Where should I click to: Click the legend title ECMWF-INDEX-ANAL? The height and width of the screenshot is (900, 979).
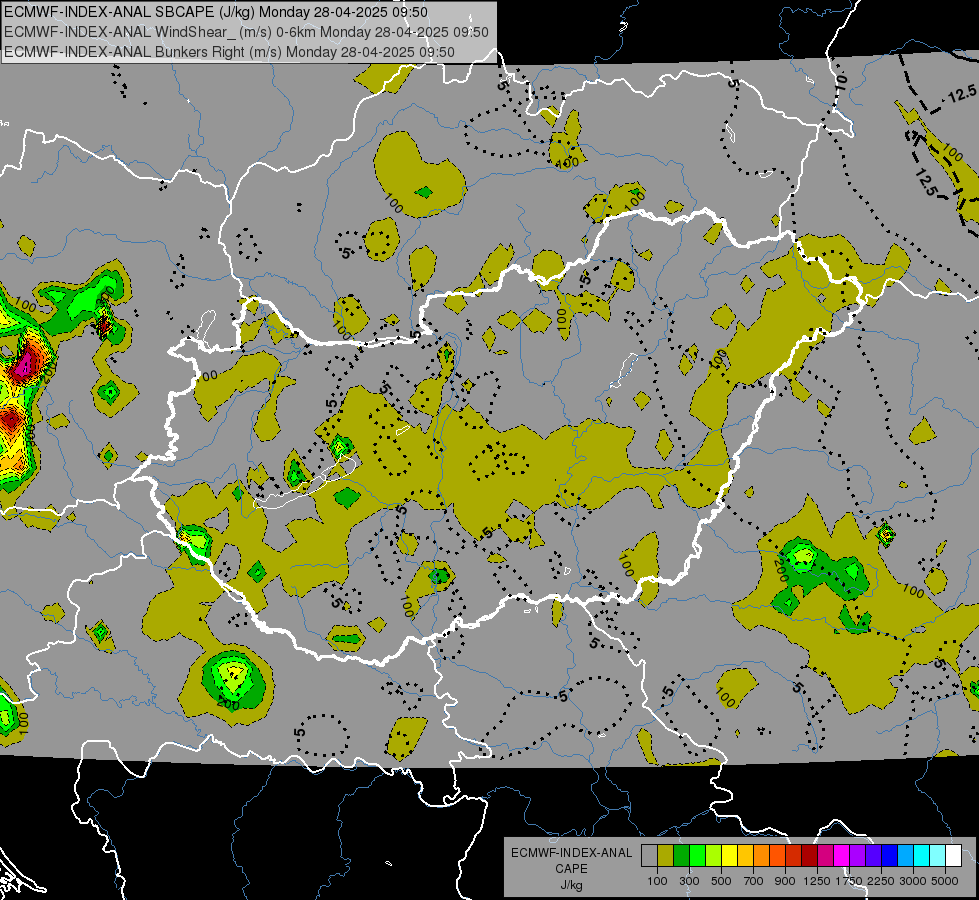click(571, 853)
